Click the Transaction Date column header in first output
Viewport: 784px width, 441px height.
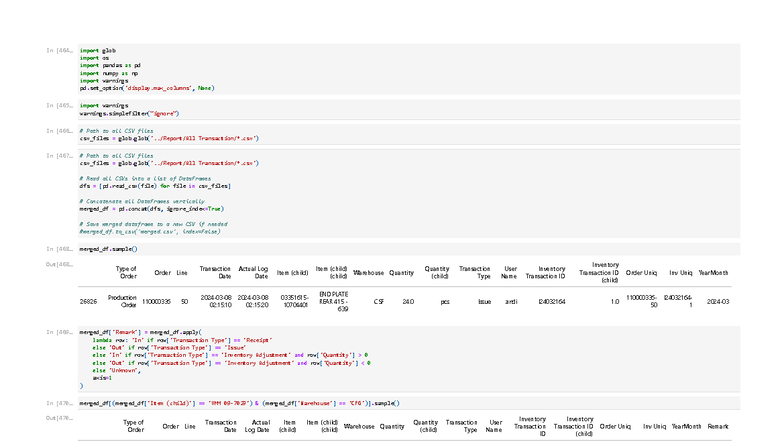pos(215,272)
